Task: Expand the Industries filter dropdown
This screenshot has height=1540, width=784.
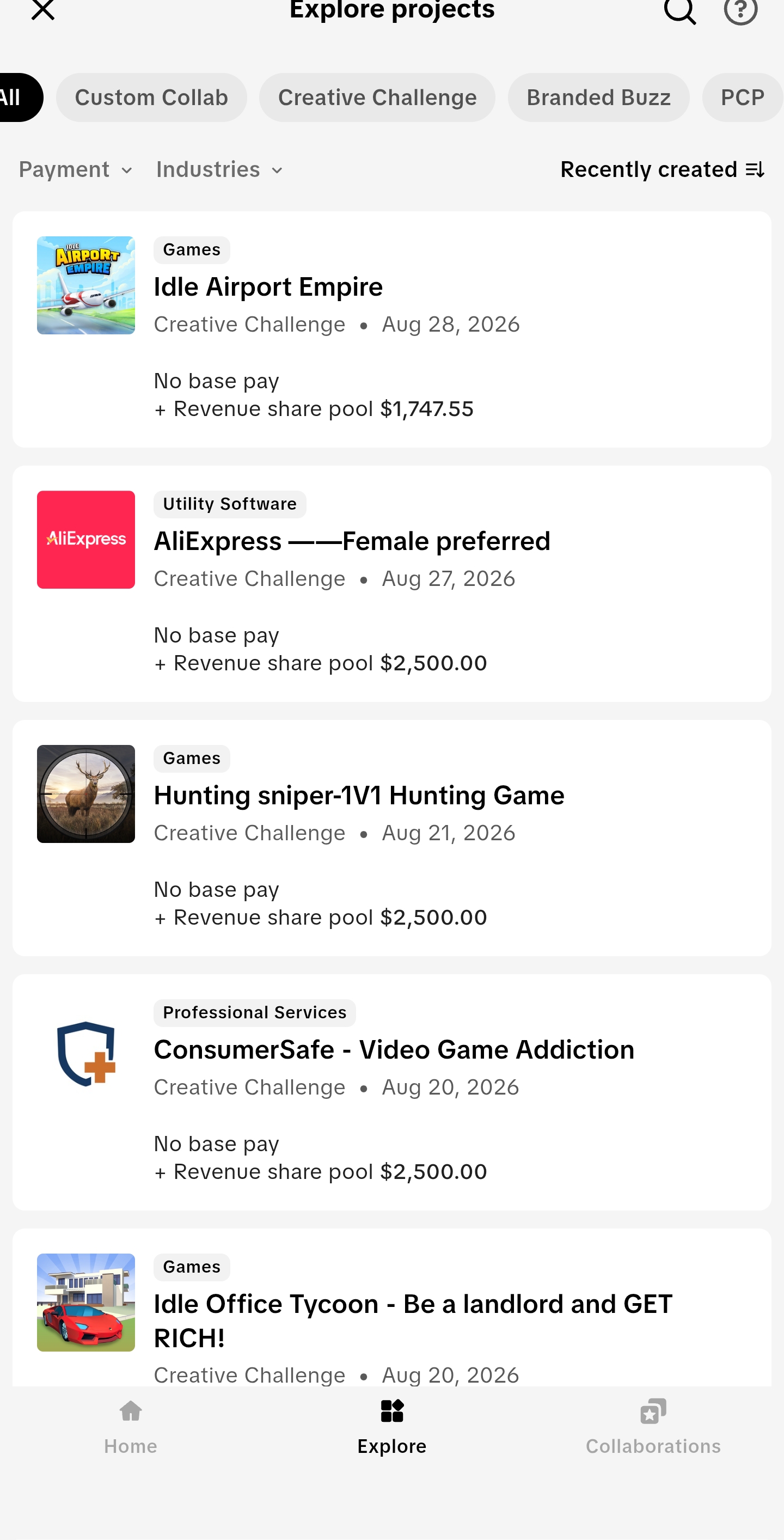Action: pyautogui.click(x=219, y=170)
